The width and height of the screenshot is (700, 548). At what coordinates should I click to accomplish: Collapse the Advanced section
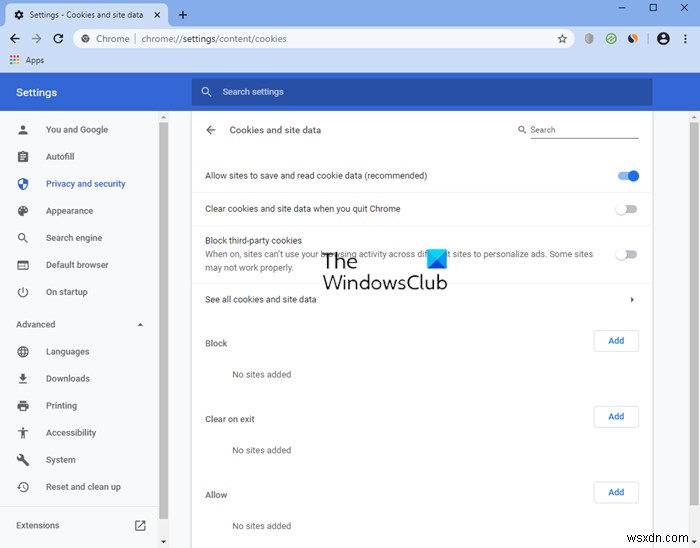click(x=140, y=324)
